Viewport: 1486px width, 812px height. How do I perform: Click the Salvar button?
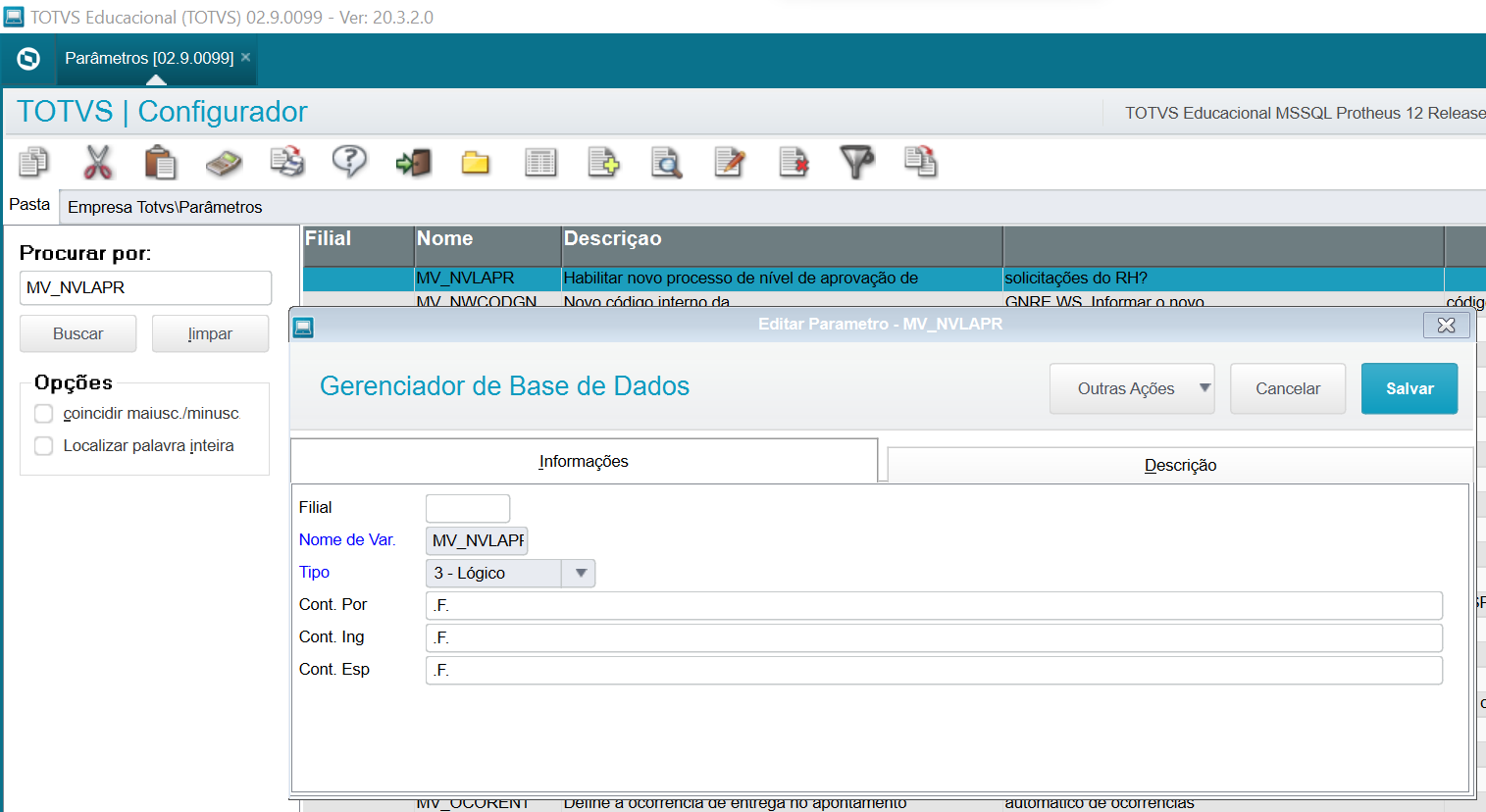1409,388
